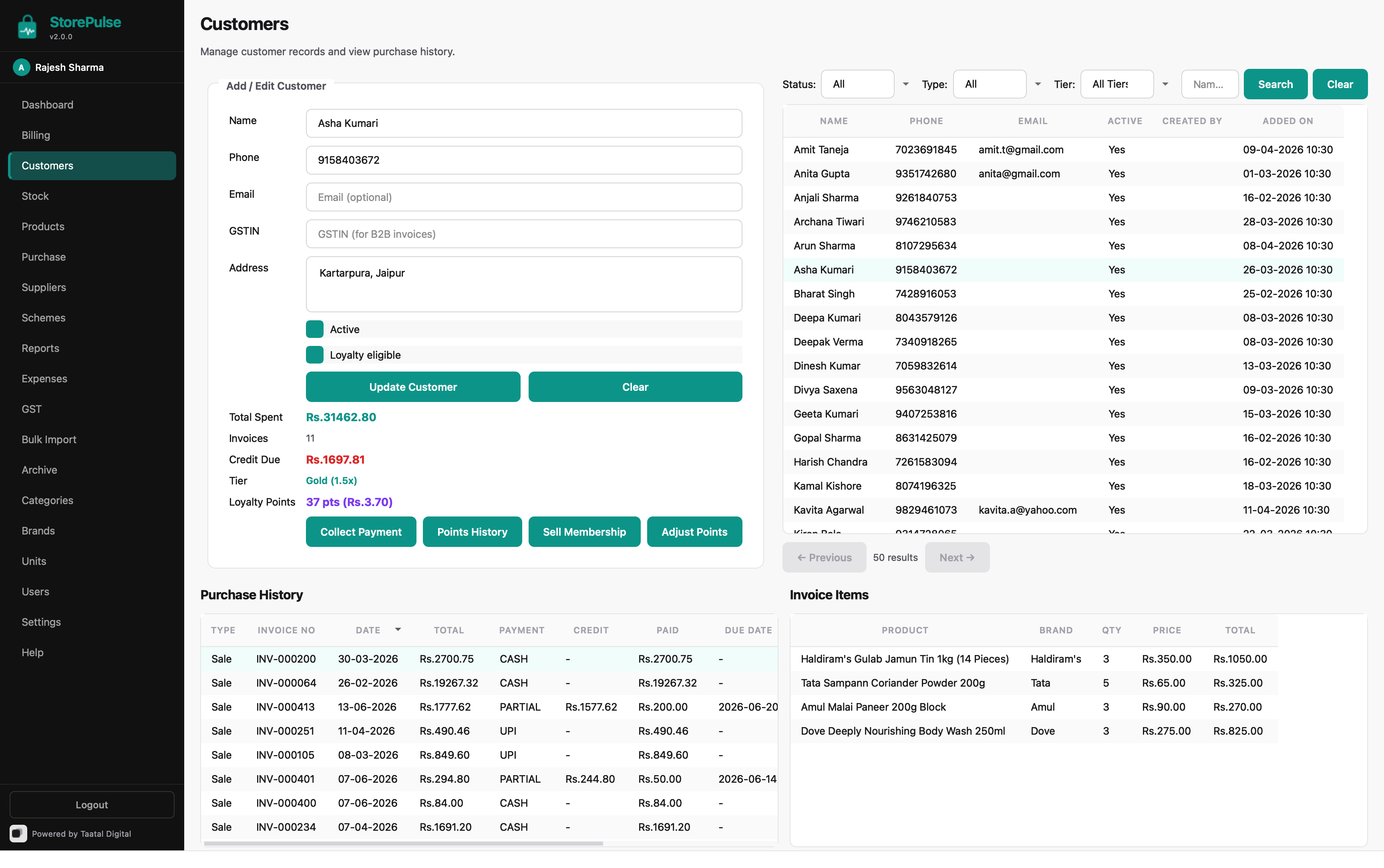
Task: Go to the Previous results page
Action: (824, 557)
